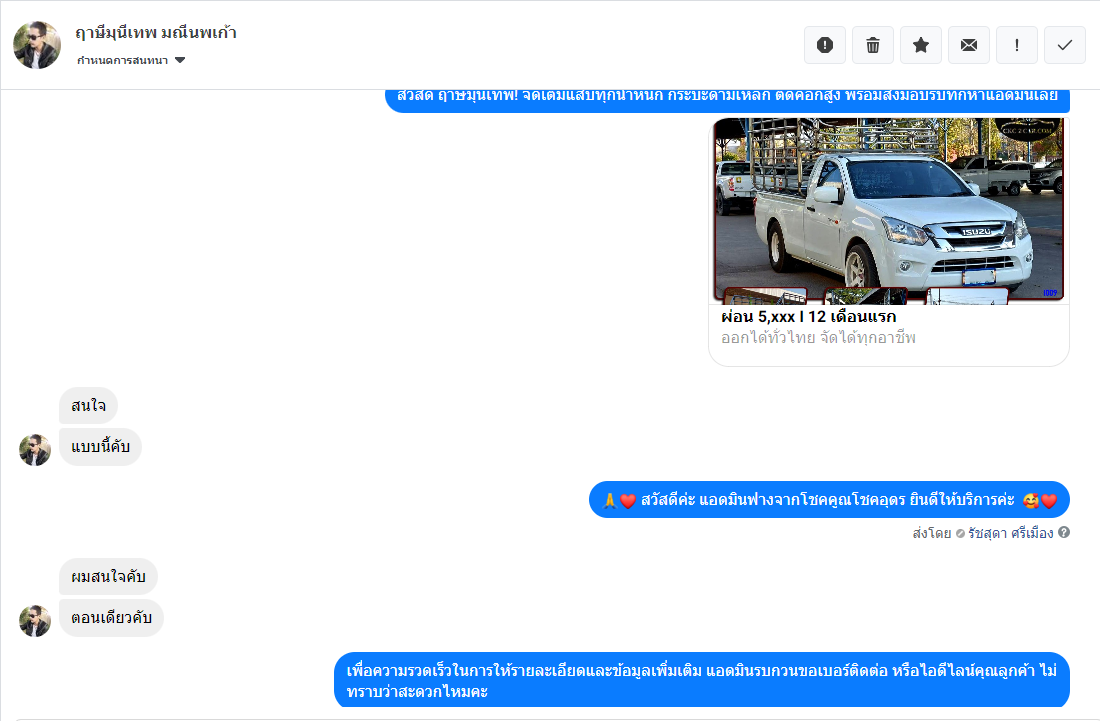Mark conversation as done with checkmark
This screenshot has height=721, width=1100.
(1065, 45)
